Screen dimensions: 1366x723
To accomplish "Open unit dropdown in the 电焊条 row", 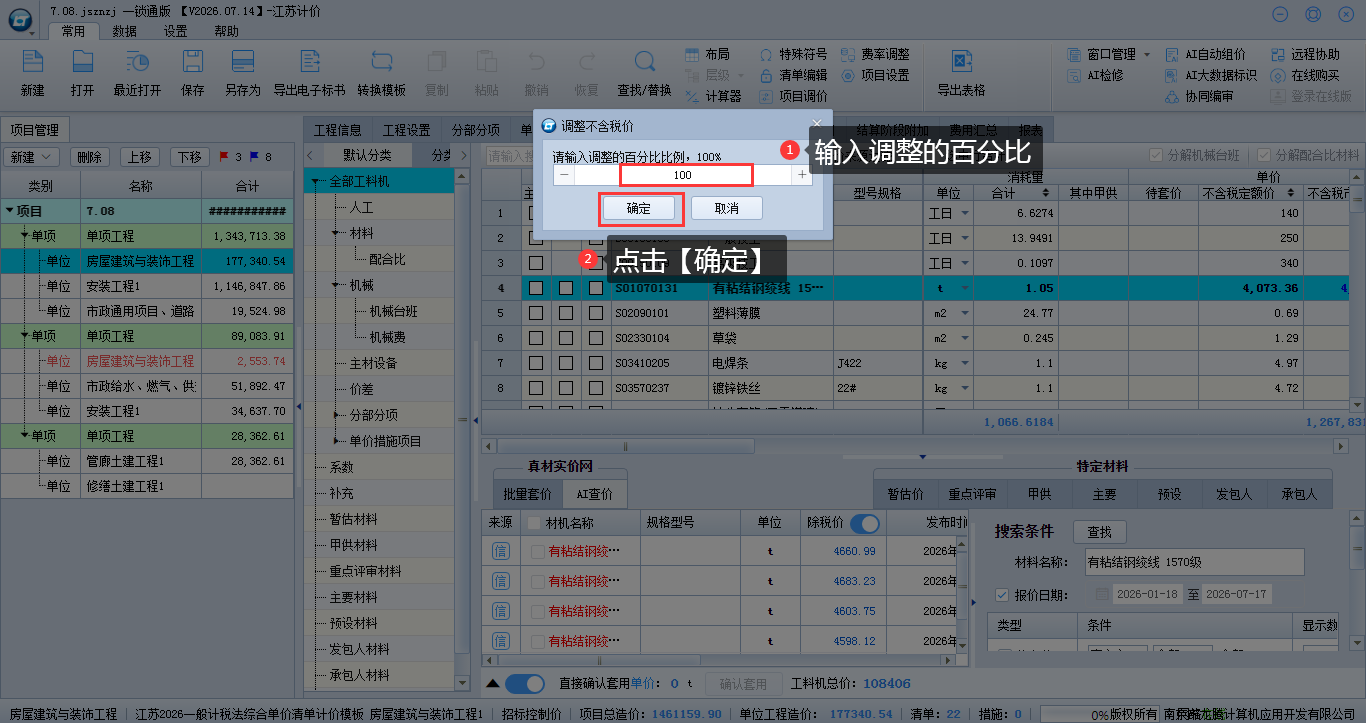I will tap(966, 363).
